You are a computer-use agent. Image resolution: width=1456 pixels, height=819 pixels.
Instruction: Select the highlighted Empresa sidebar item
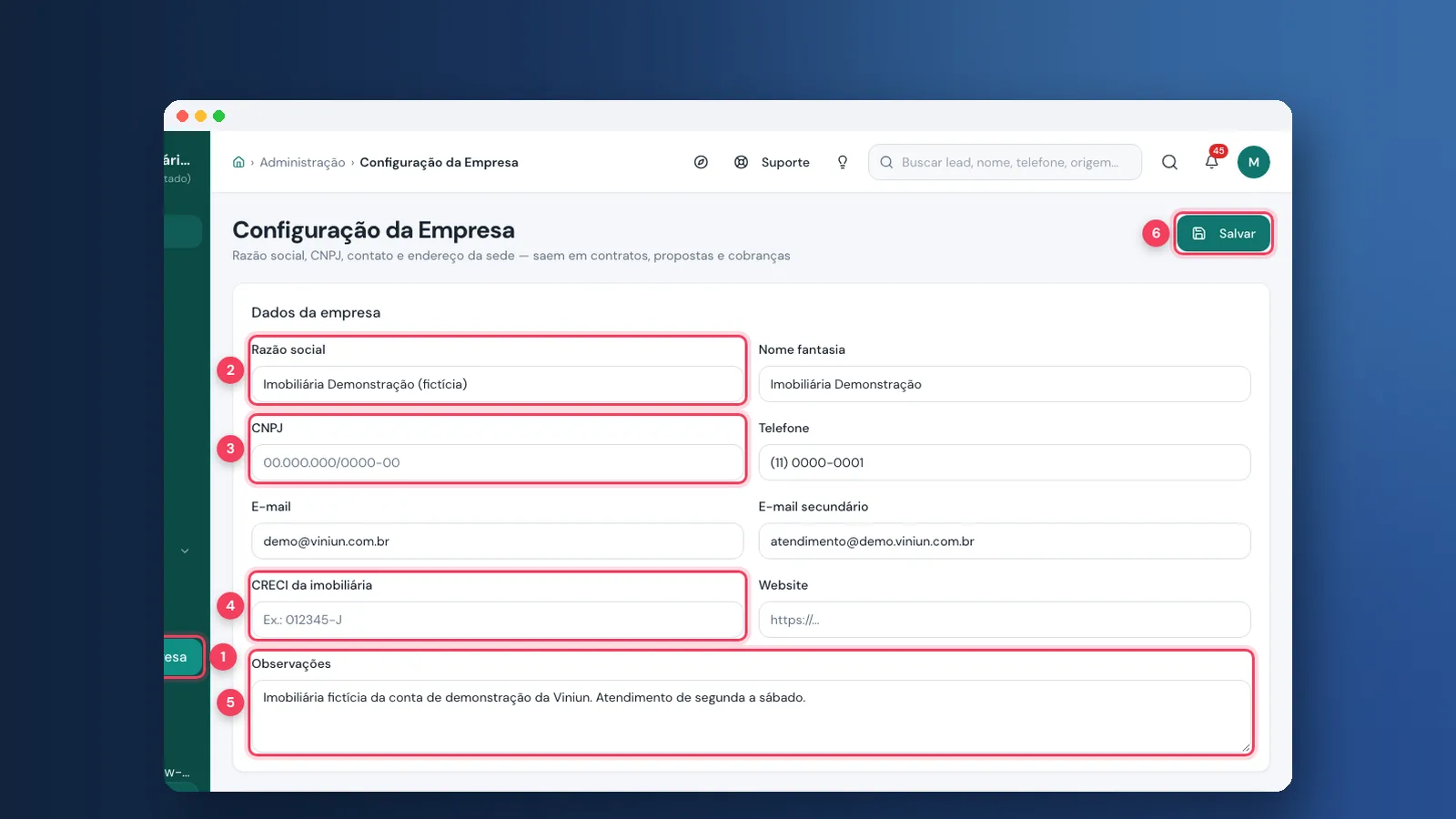(183, 657)
